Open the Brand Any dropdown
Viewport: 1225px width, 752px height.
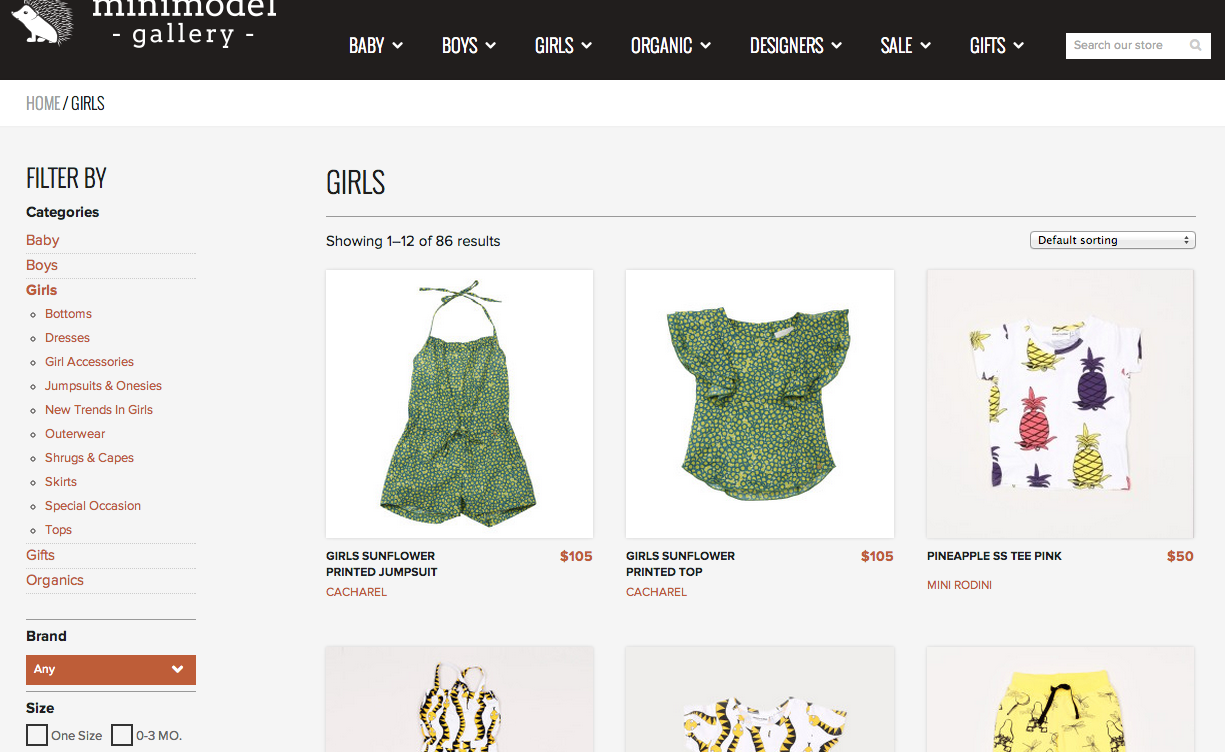(x=111, y=669)
